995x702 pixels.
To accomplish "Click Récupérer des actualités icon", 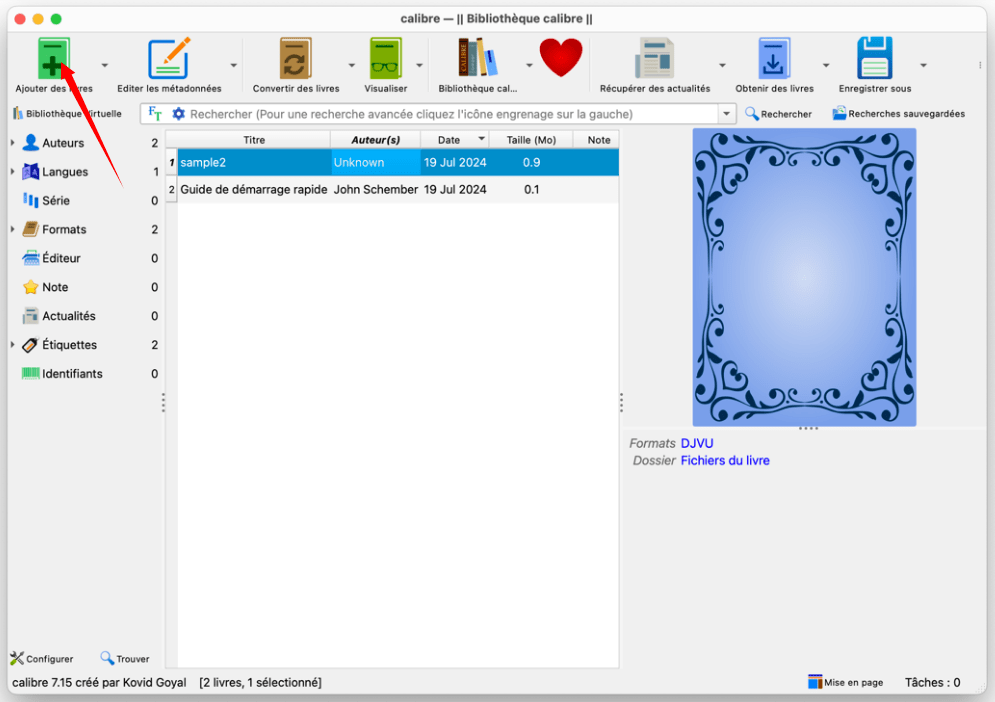I will (654, 58).
